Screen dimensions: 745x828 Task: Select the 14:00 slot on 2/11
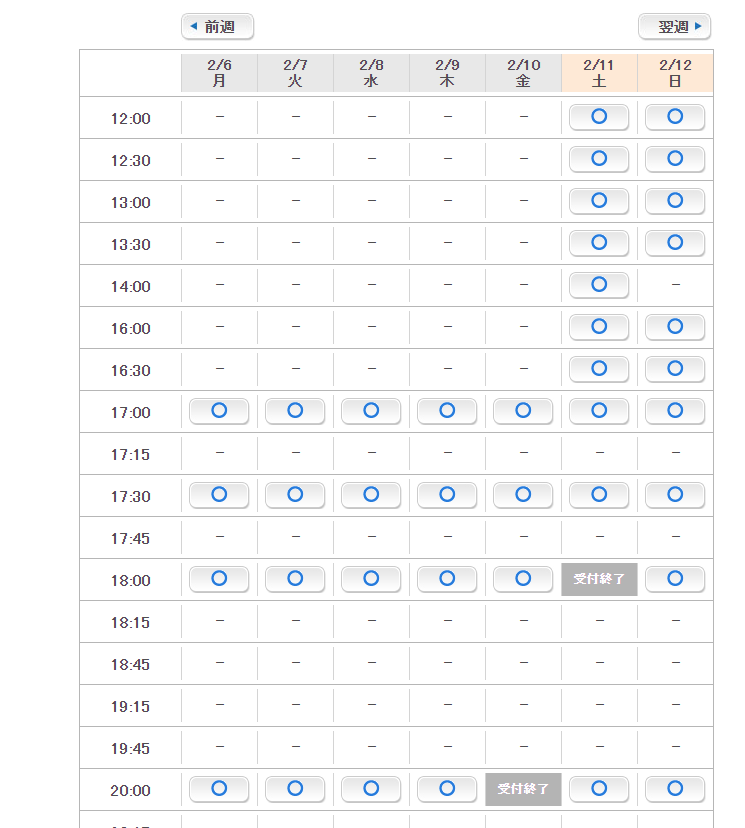tap(599, 285)
